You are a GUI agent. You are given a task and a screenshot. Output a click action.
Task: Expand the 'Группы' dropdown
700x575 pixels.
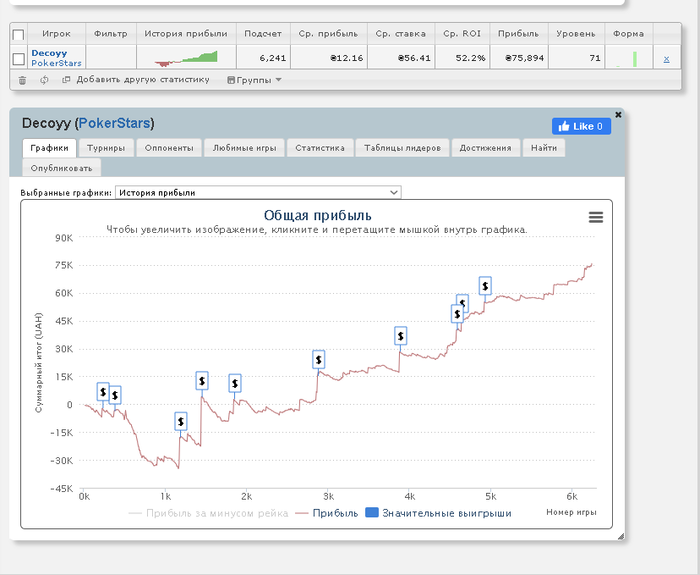[254, 80]
